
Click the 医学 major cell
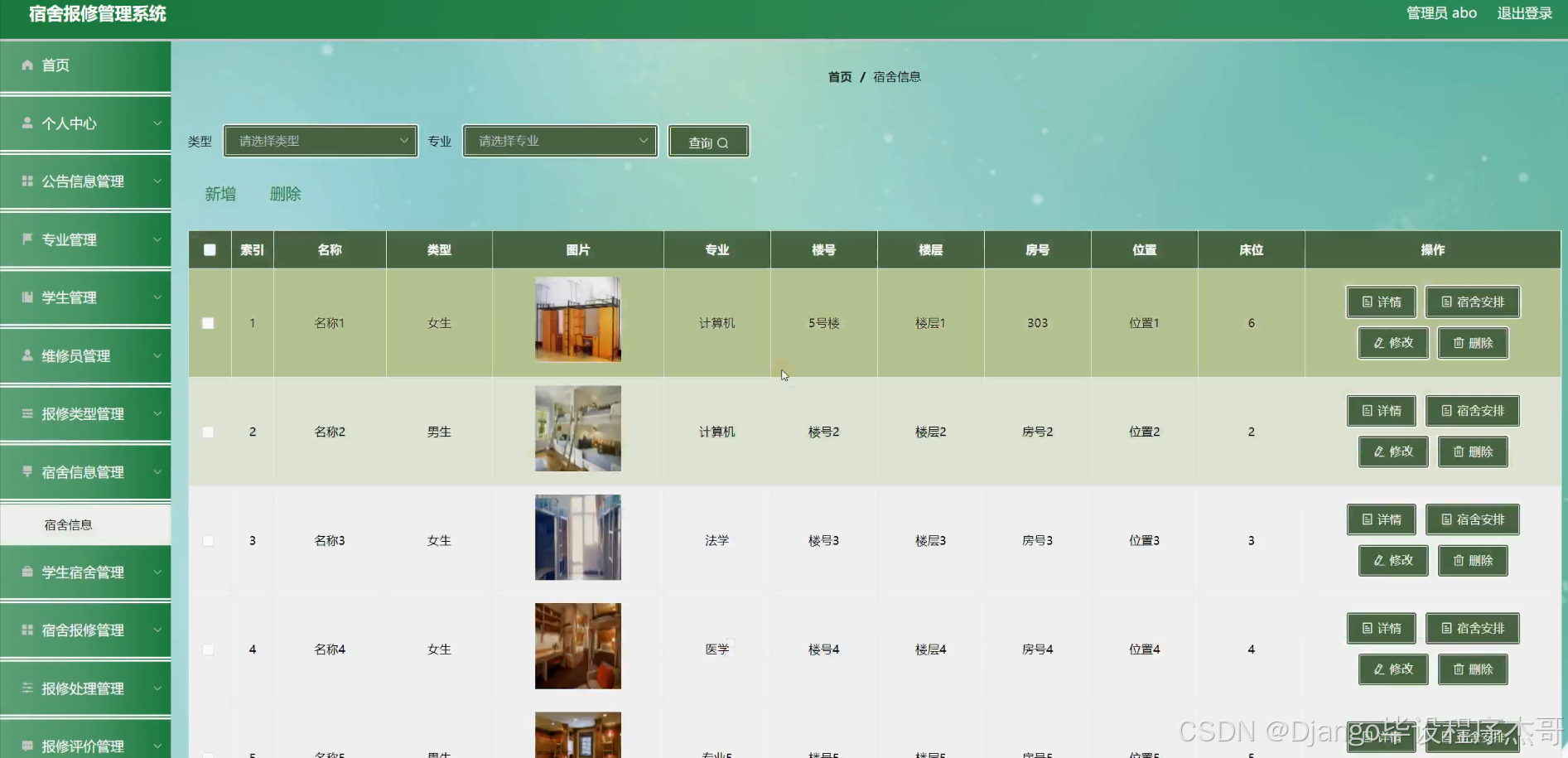point(717,649)
